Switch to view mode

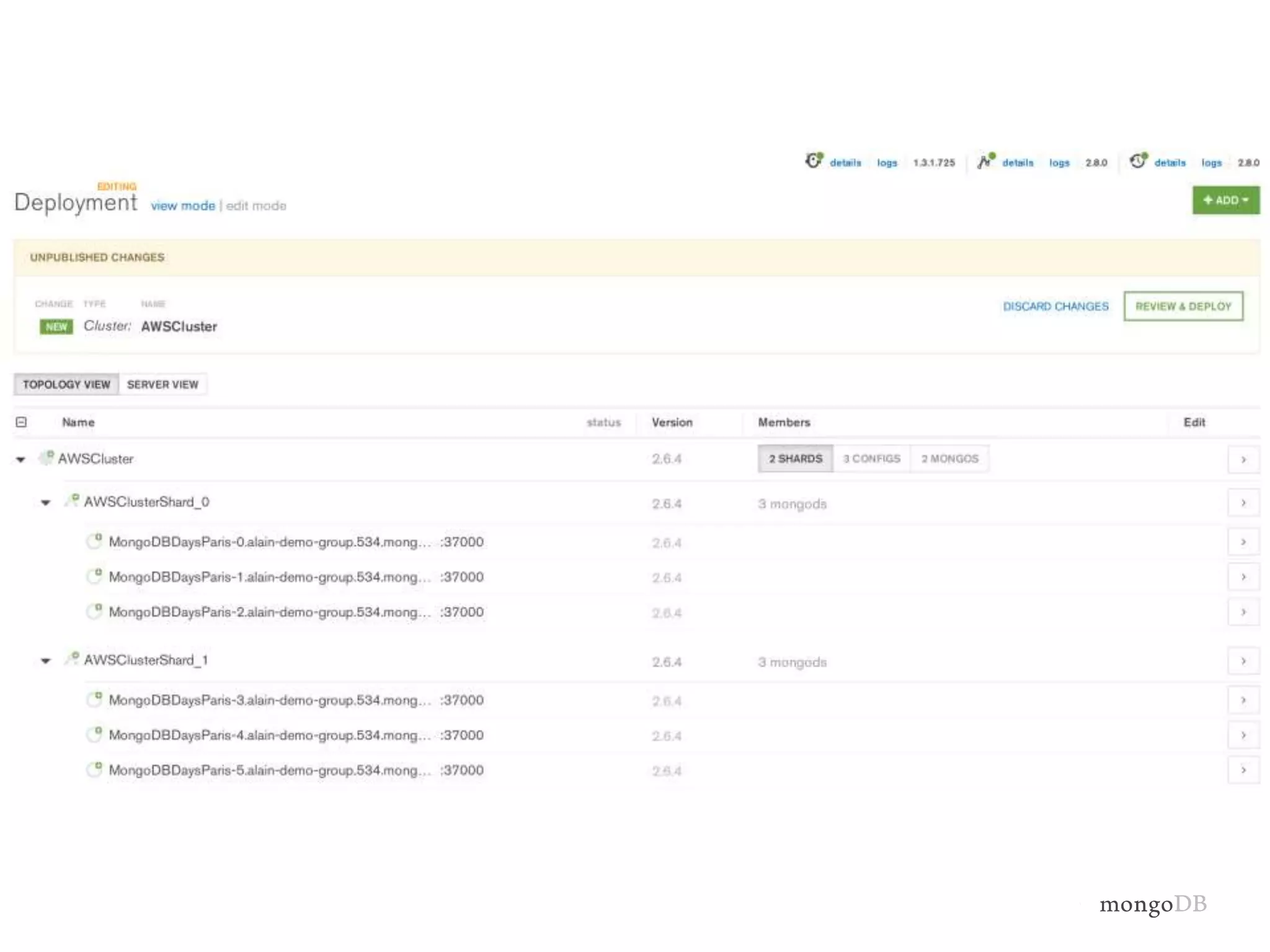click(x=183, y=206)
